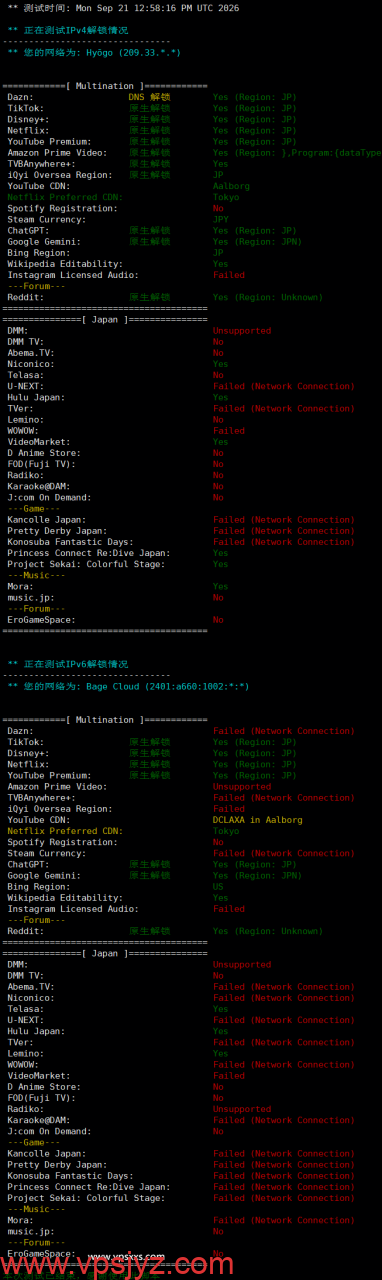This screenshot has width=382, height=1280.
Task: Click 'Failed (Network Connection)' next to IPv6 Dazn
Action: (283, 731)
